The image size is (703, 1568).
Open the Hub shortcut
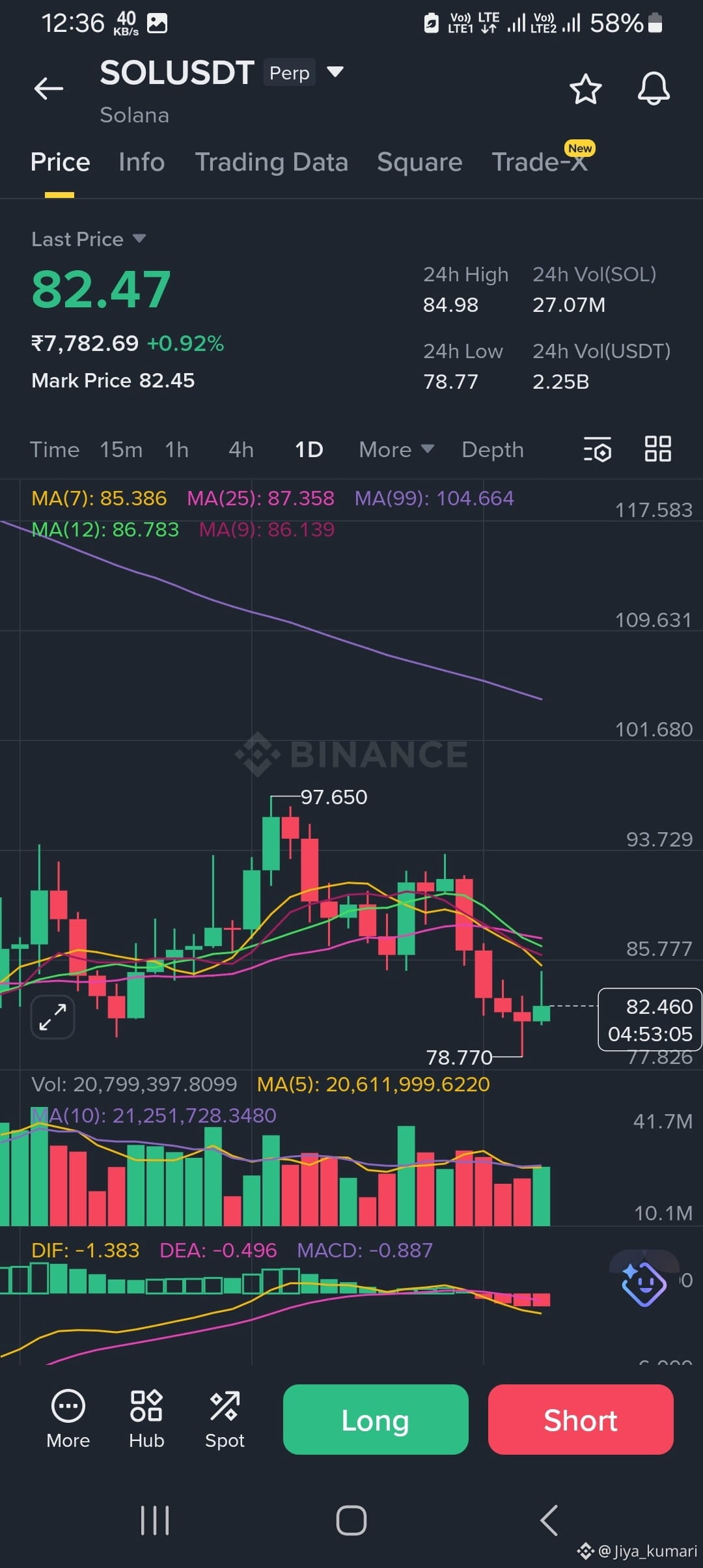(146, 1419)
